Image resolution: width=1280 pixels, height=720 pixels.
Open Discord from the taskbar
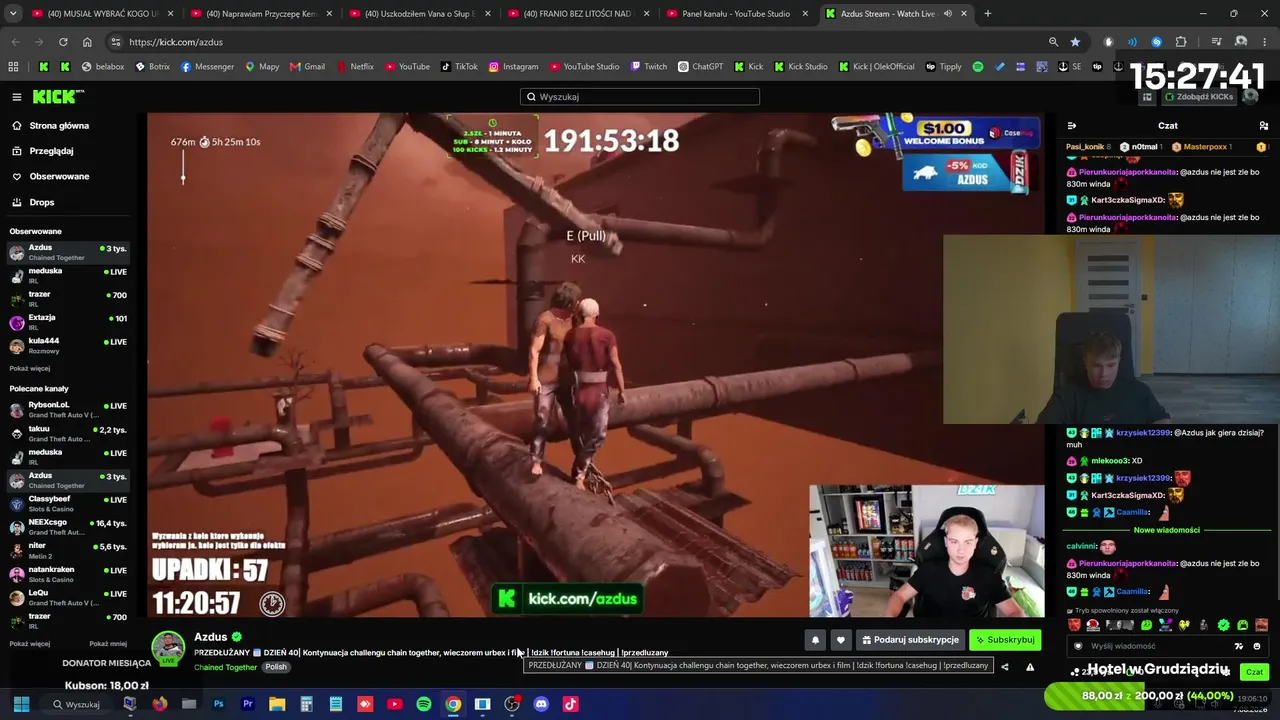pyautogui.click(x=541, y=704)
